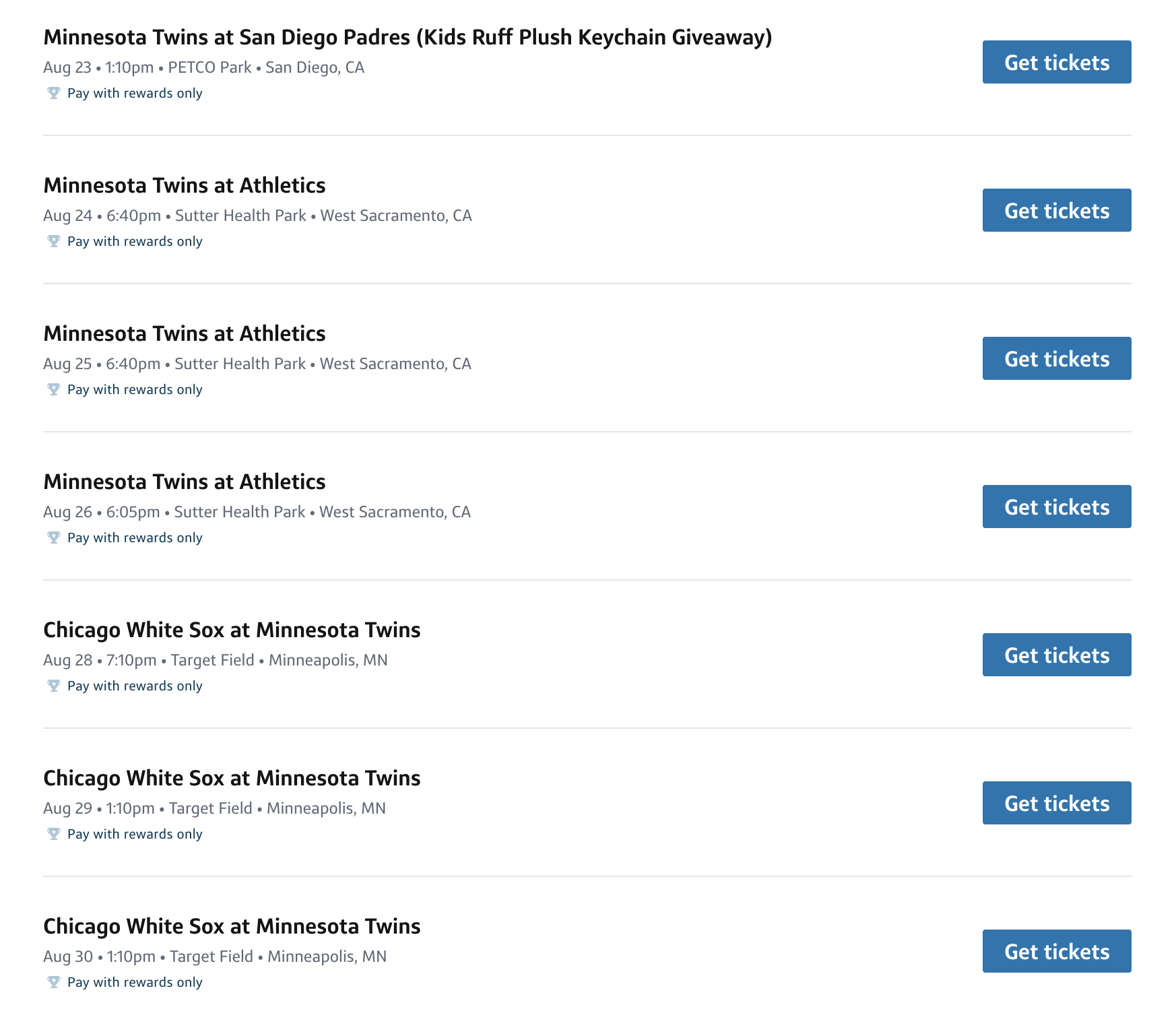The width and height of the screenshot is (1176, 1009).
Task: Click the trophy icon under the Aug 28 game
Action: click(x=54, y=686)
